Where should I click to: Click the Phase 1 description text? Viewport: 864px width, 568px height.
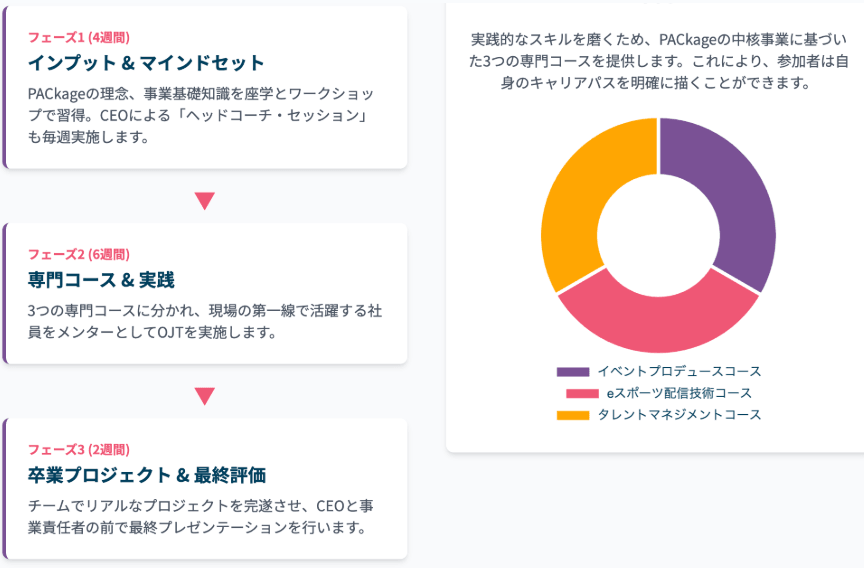tap(202, 115)
